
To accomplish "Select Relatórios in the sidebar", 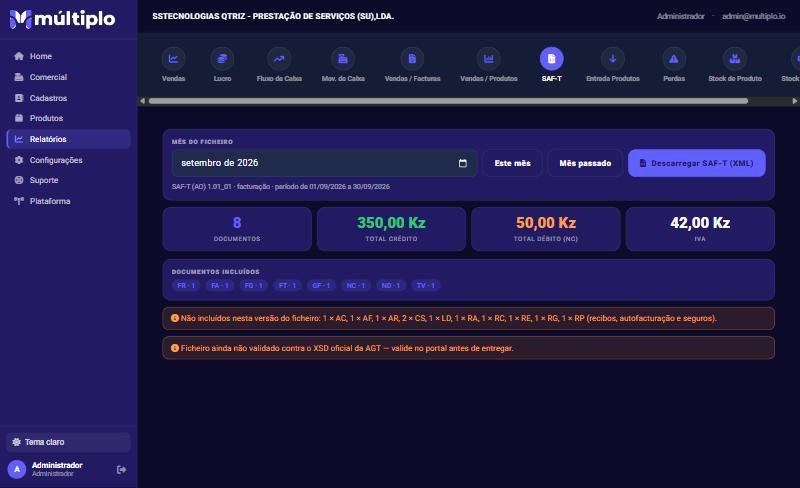I will click(68, 139).
